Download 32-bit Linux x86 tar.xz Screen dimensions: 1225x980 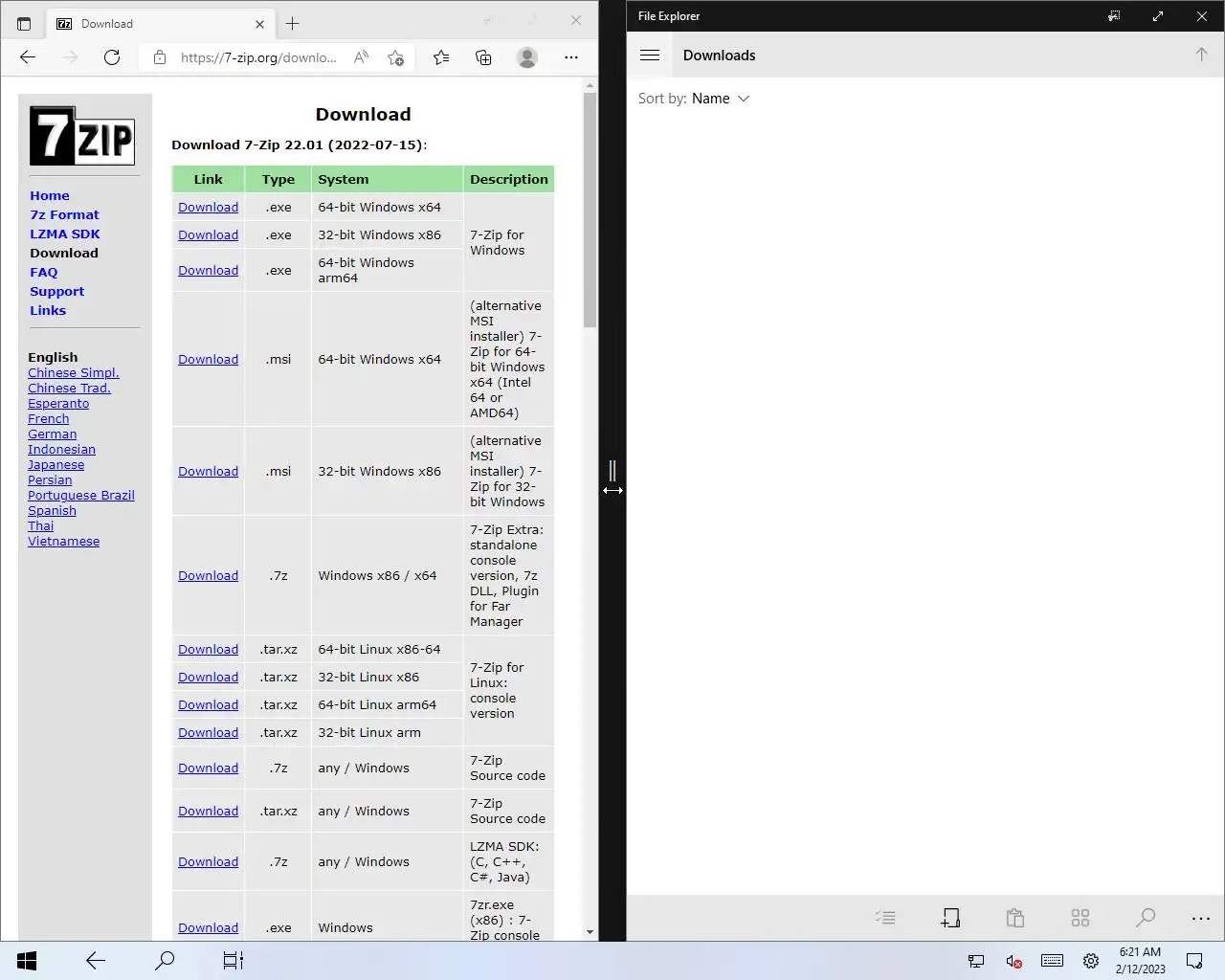click(x=208, y=677)
